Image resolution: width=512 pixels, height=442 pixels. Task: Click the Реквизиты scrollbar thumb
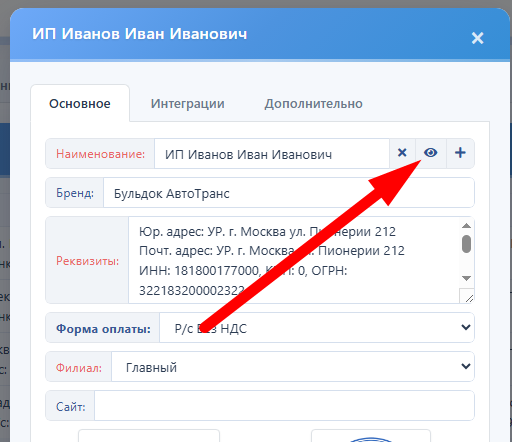466,244
